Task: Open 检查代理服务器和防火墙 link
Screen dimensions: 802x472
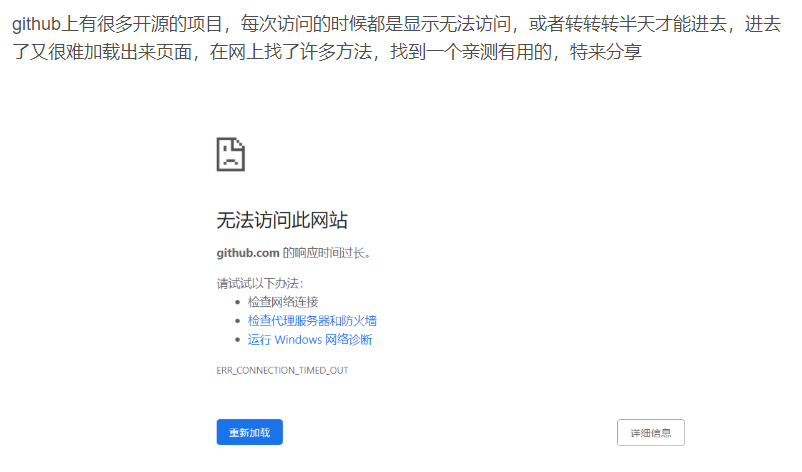Action: click(x=312, y=321)
